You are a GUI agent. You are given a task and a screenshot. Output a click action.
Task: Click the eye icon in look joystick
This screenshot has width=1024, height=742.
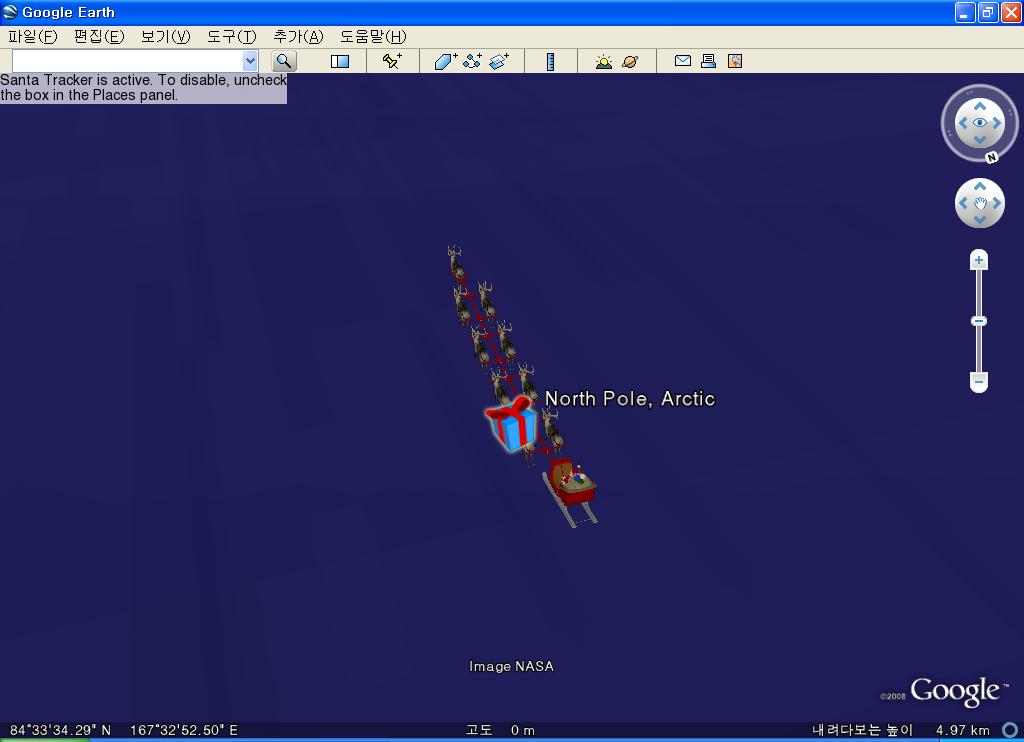tap(980, 123)
